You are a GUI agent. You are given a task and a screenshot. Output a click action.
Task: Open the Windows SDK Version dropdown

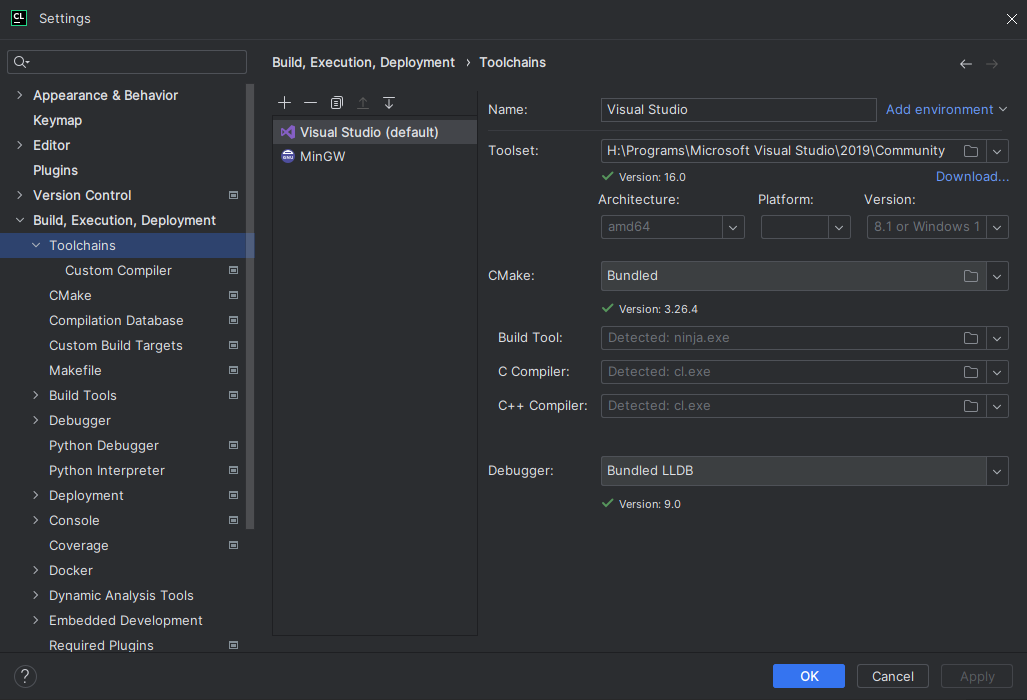pyautogui.click(x=996, y=227)
